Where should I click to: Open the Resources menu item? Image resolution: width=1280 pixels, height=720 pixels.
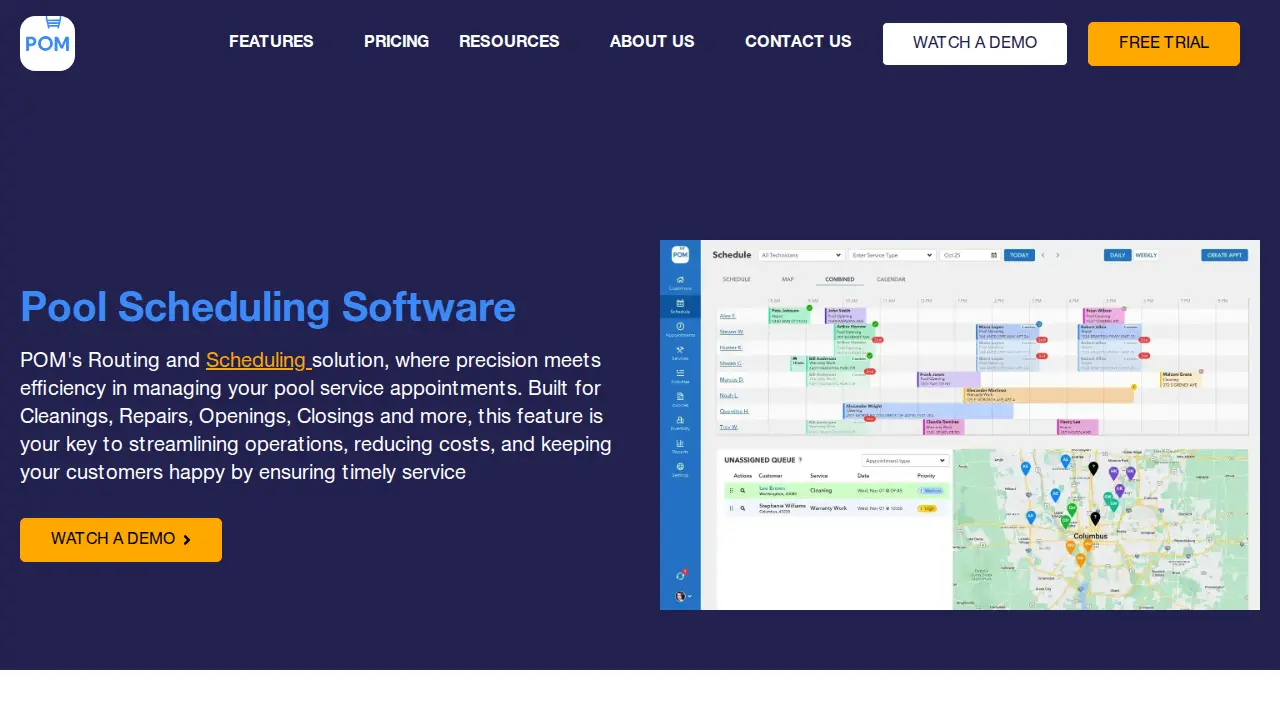509,41
